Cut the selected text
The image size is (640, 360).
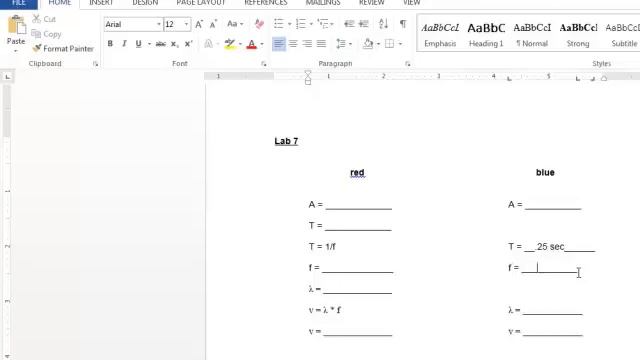pyautogui.click(x=44, y=19)
